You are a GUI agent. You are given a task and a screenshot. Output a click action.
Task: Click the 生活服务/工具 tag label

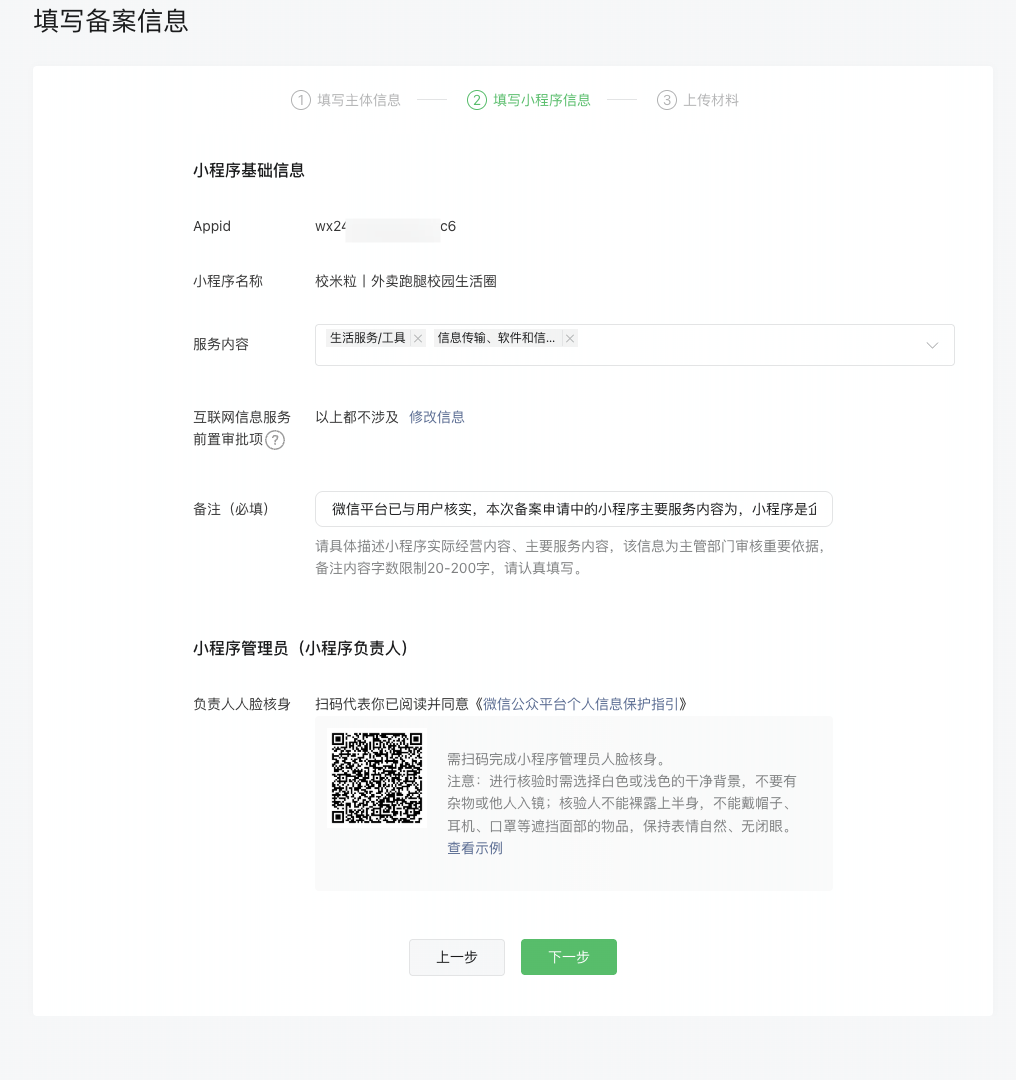368,338
